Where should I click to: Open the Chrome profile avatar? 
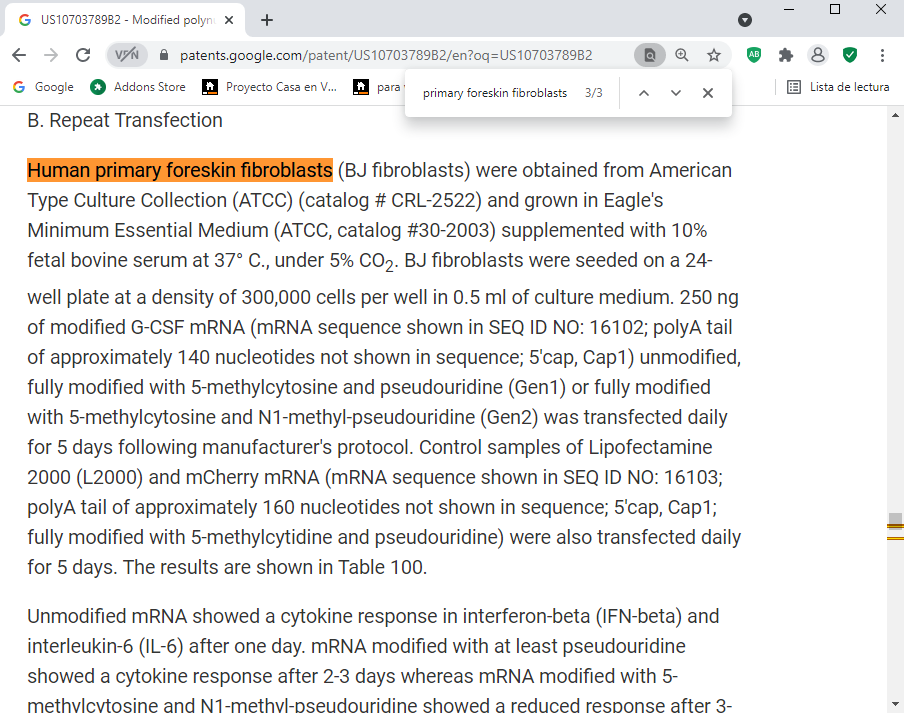click(x=818, y=55)
